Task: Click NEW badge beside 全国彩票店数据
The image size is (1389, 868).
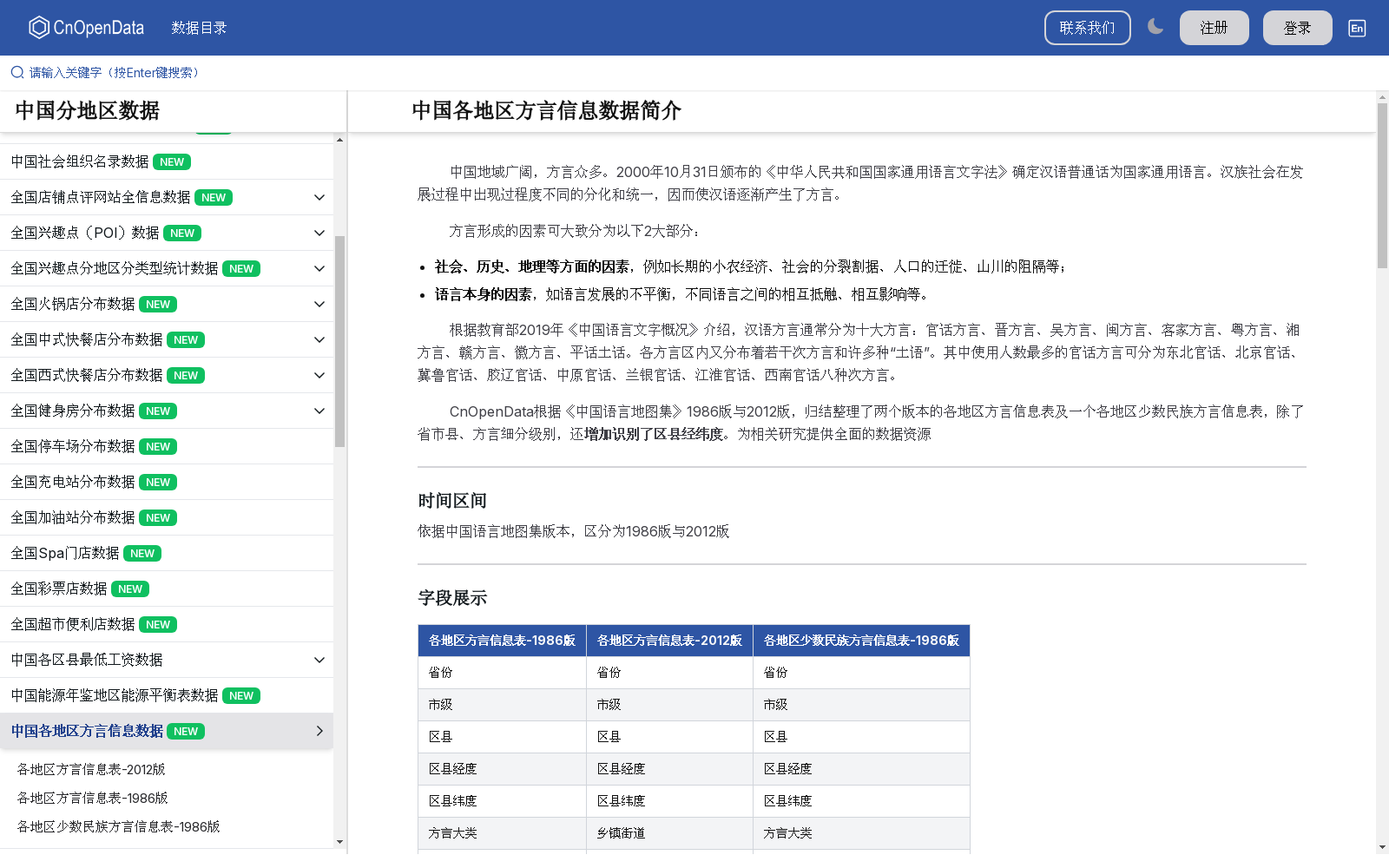Action: pyautogui.click(x=130, y=589)
